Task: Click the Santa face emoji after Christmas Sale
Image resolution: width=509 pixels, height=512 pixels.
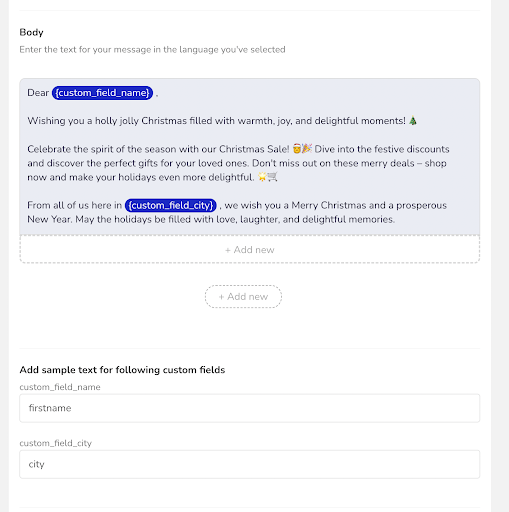Action: tap(297, 149)
